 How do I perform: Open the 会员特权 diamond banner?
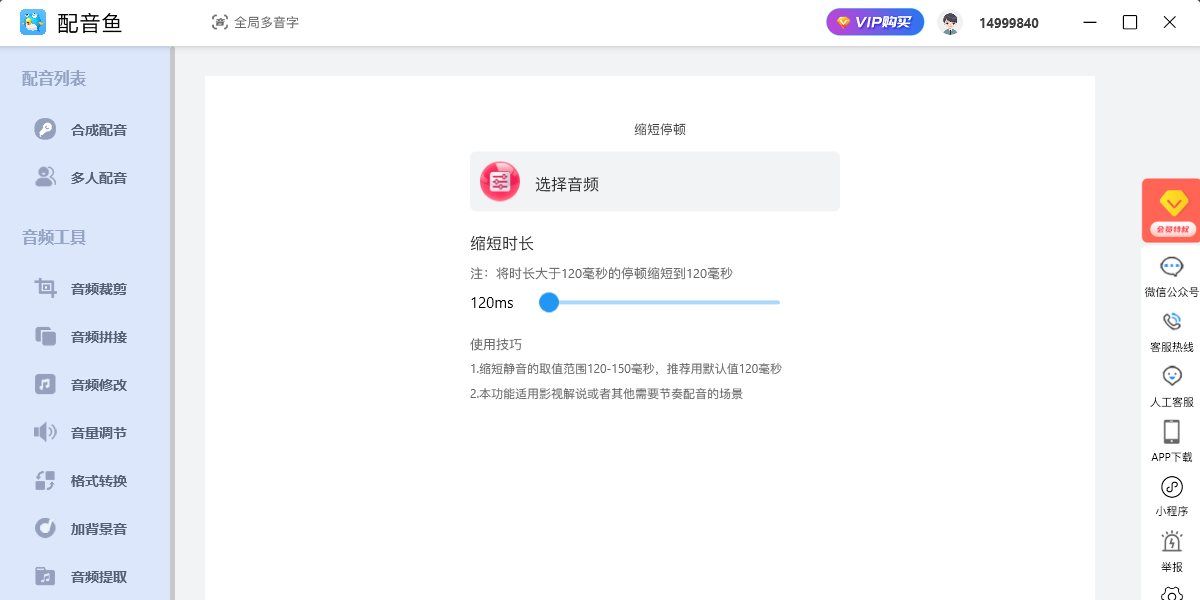(1171, 210)
